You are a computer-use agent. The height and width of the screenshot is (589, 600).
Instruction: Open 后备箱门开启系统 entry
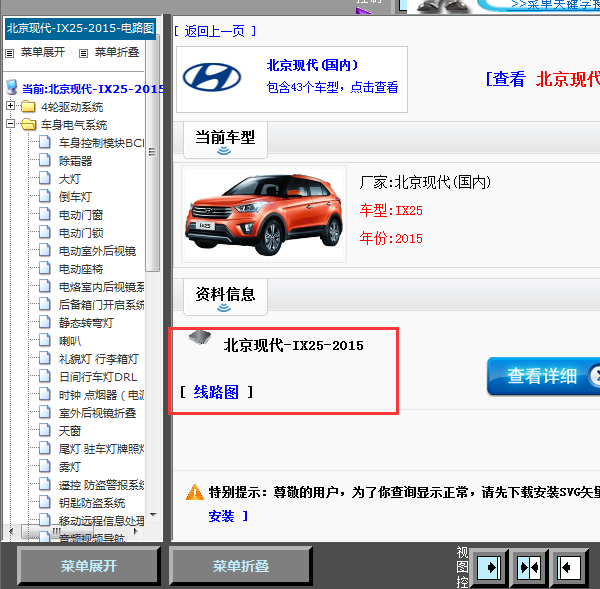[101, 305]
